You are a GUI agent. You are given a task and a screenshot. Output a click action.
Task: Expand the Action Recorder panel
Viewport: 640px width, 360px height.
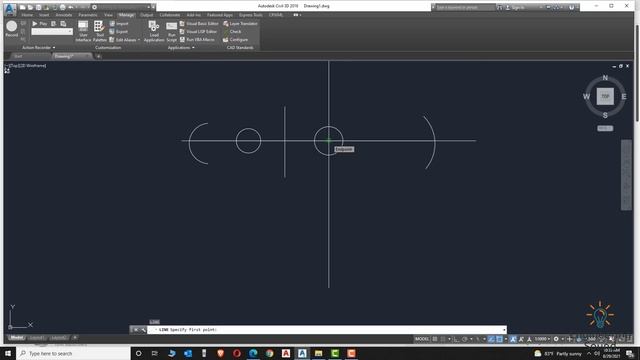pos(38,47)
